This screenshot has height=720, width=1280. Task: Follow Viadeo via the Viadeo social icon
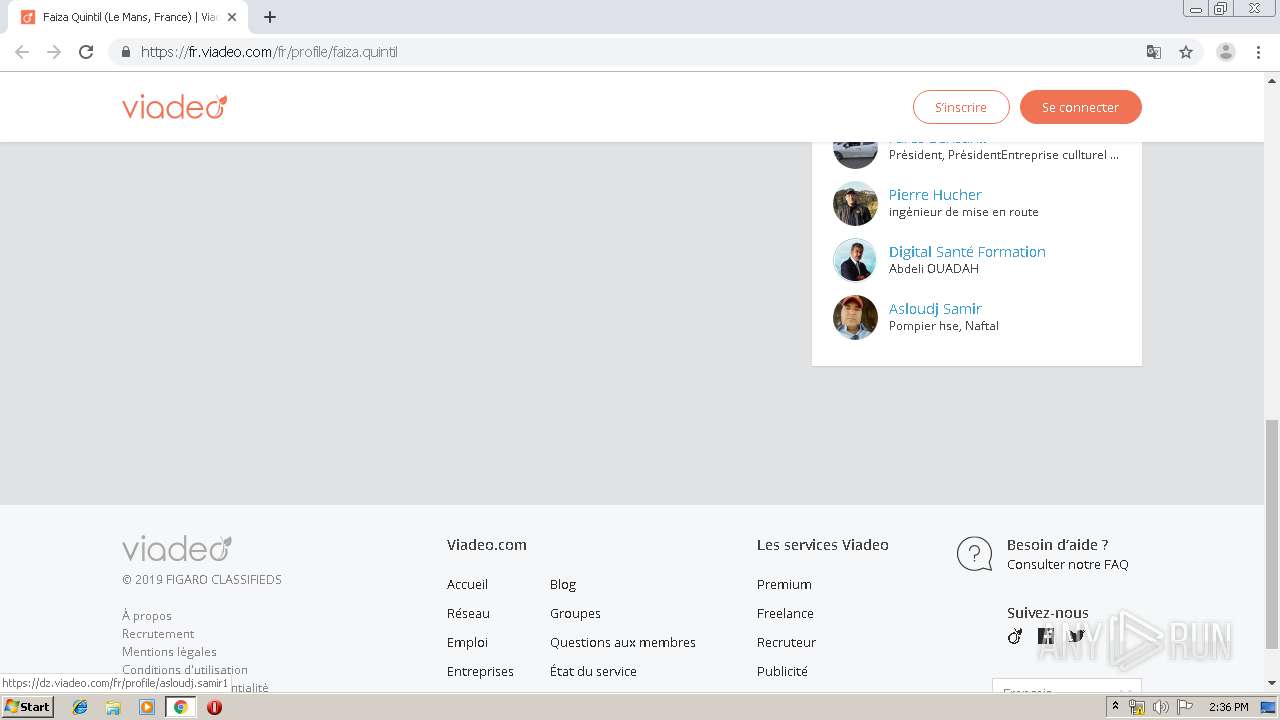point(1015,636)
